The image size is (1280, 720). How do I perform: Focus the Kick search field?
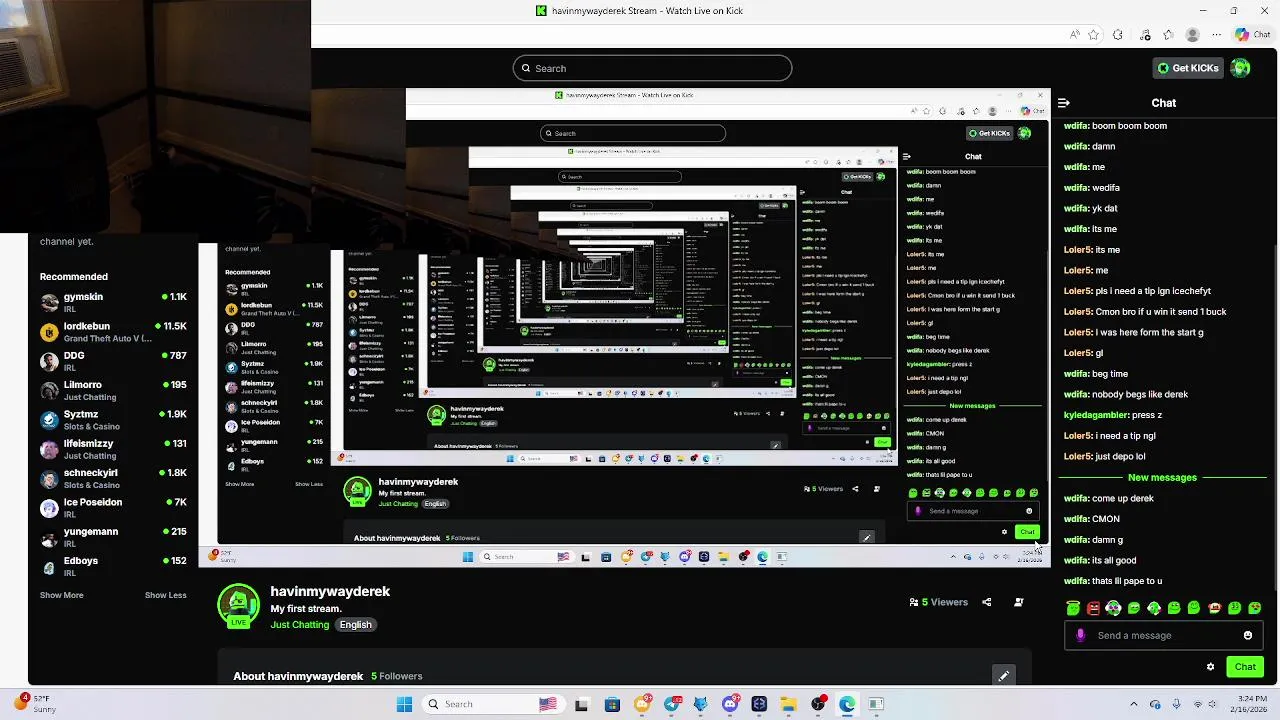pos(652,68)
